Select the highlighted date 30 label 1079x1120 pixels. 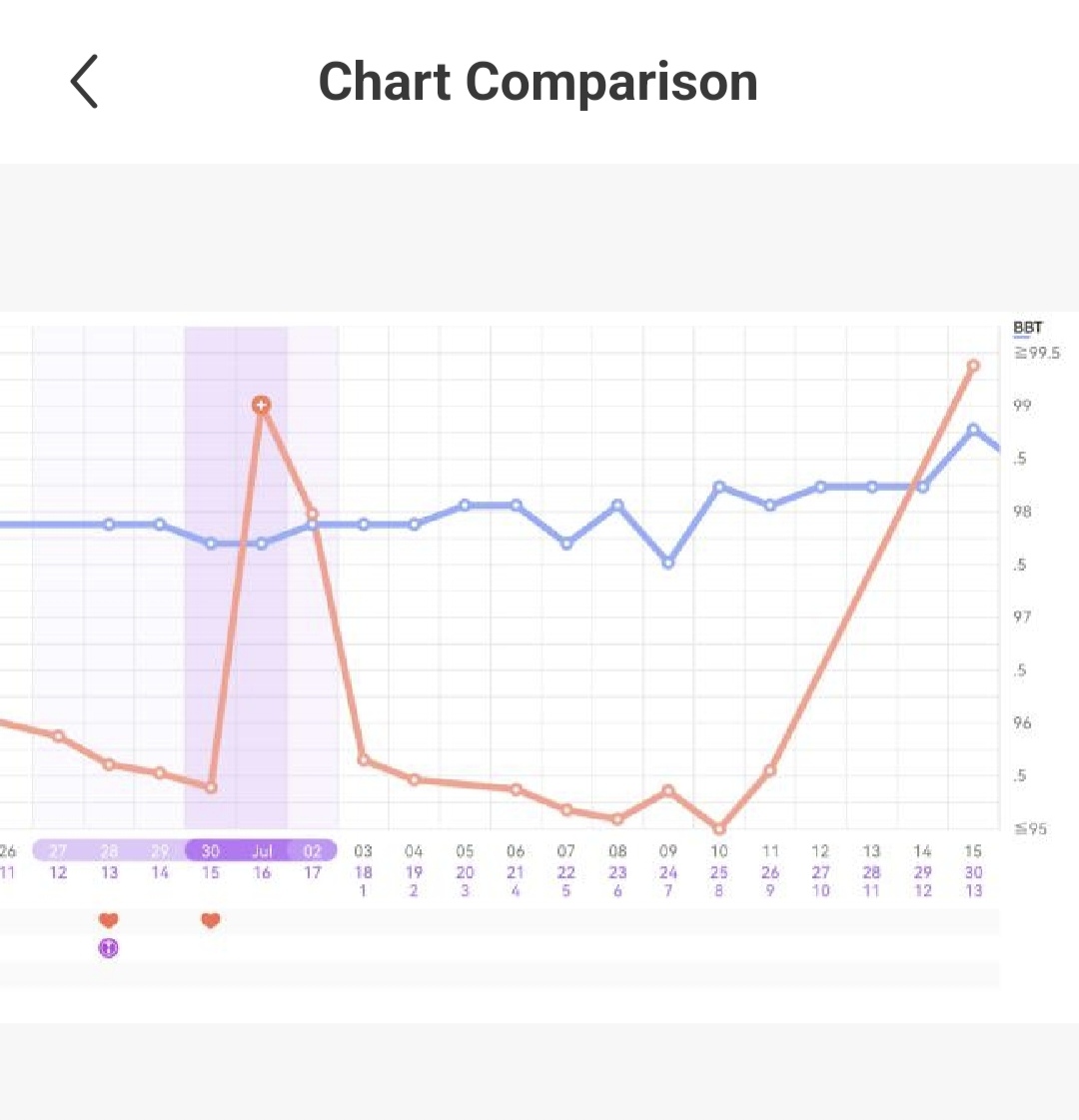point(210,851)
